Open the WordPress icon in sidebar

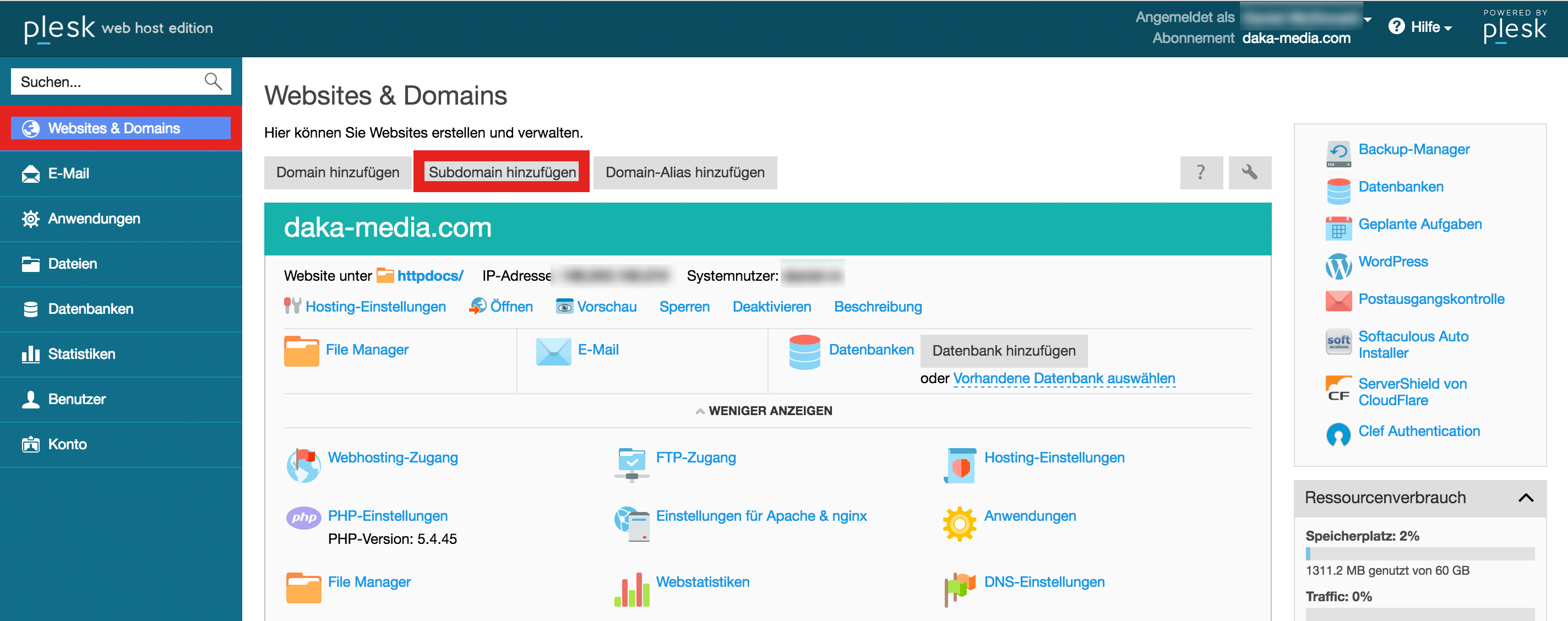(x=1338, y=265)
